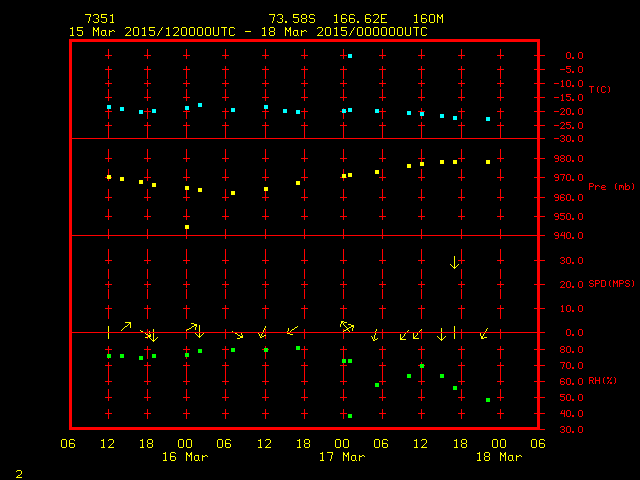
Task: Click the UTC date range title line
Action: (x=248, y=32)
